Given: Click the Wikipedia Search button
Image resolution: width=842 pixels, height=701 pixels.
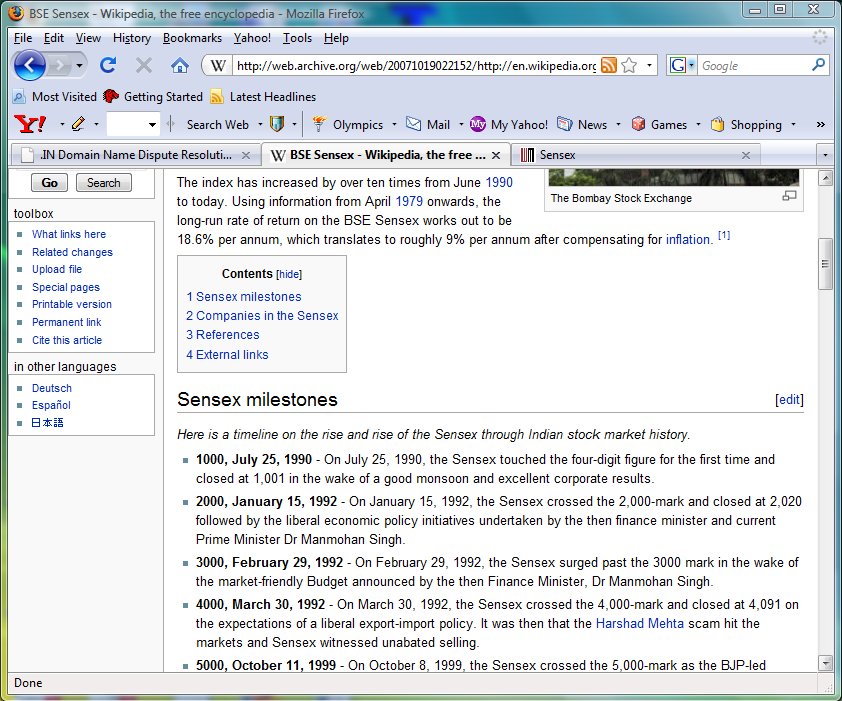Looking at the screenshot, I should coord(104,183).
